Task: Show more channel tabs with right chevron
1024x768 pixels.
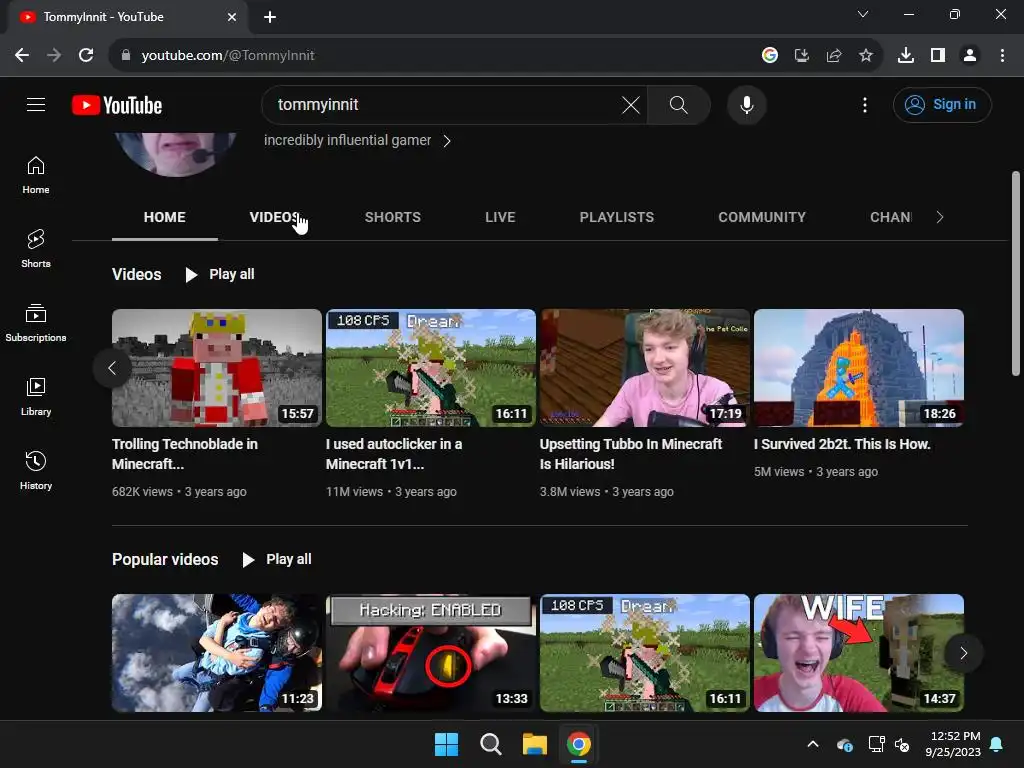Action: (x=940, y=217)
